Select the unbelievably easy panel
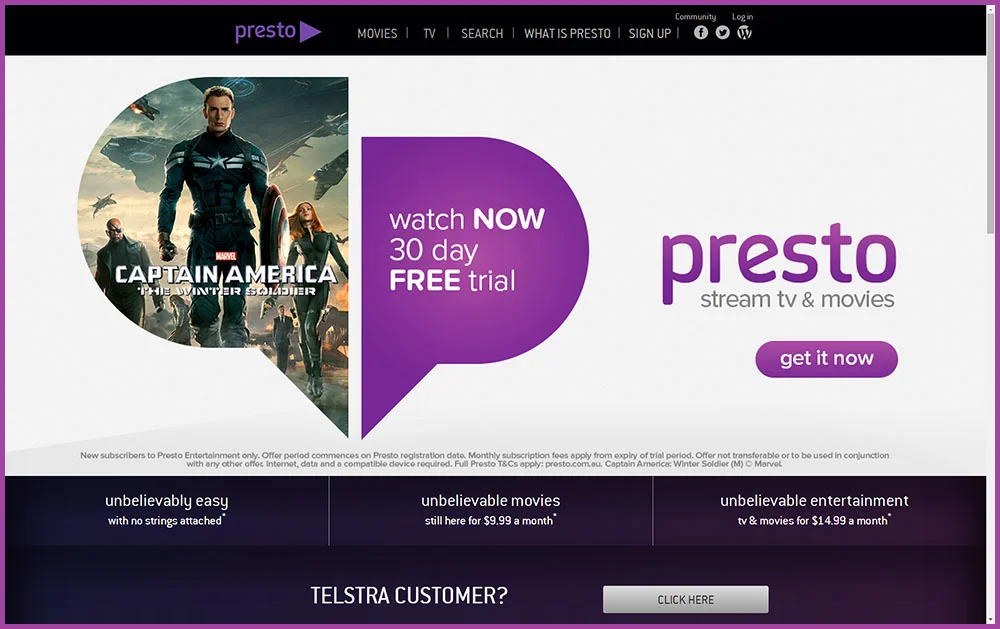This screenshot has width=1000, height=629. 166,510
